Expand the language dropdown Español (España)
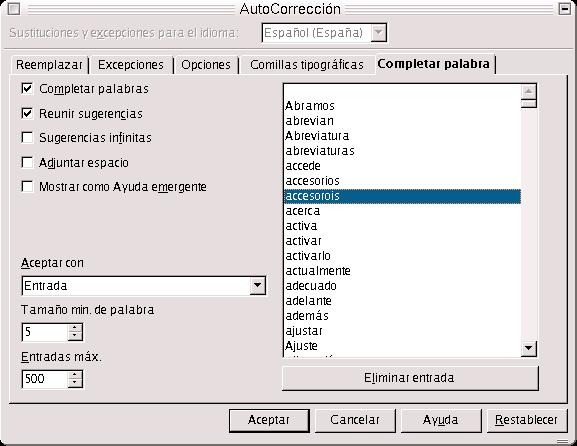This screenshot has height=446, width=577. click(378, 33)
